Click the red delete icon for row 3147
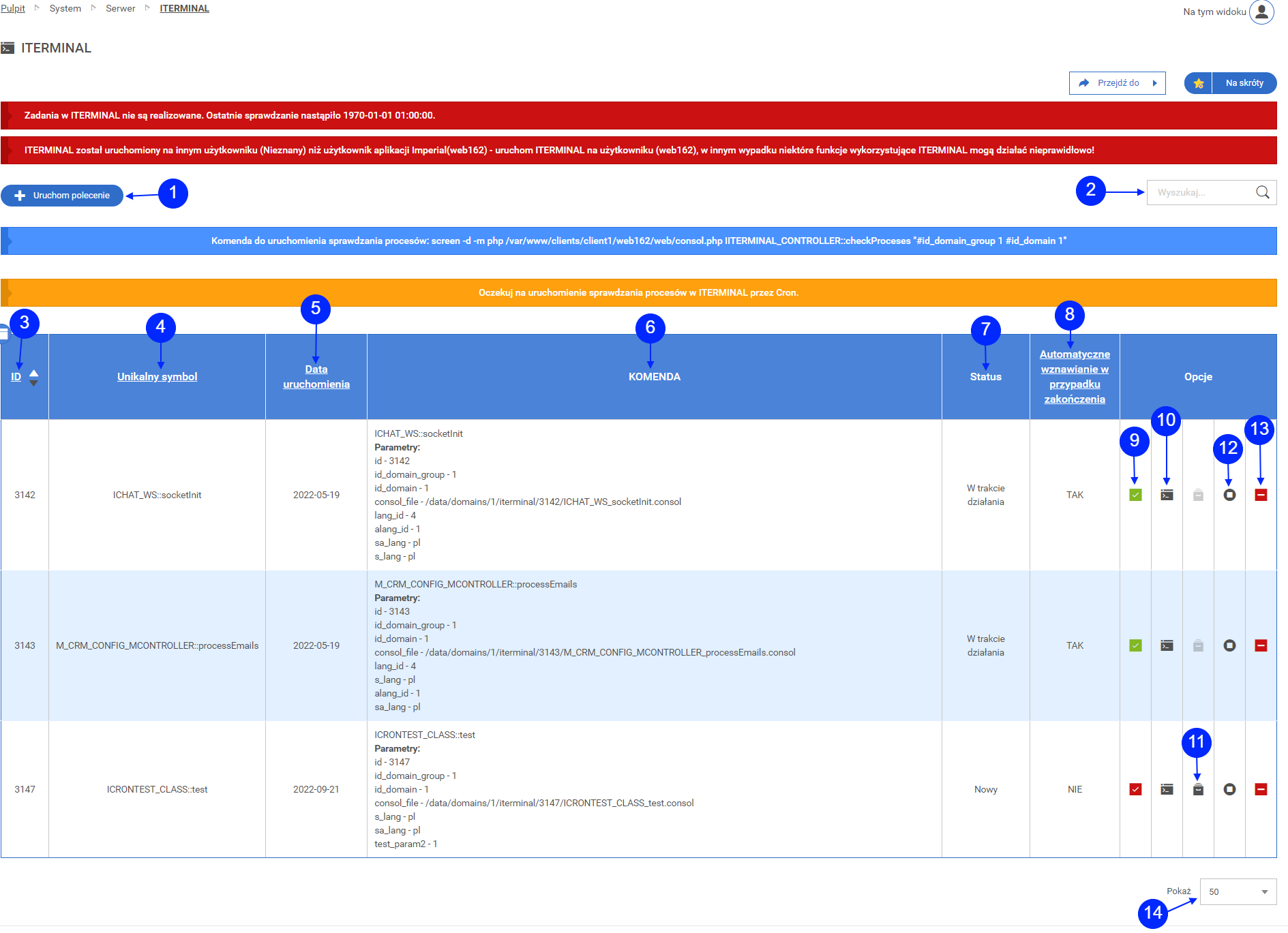 pyautogui.click(x=1261, y=789)
